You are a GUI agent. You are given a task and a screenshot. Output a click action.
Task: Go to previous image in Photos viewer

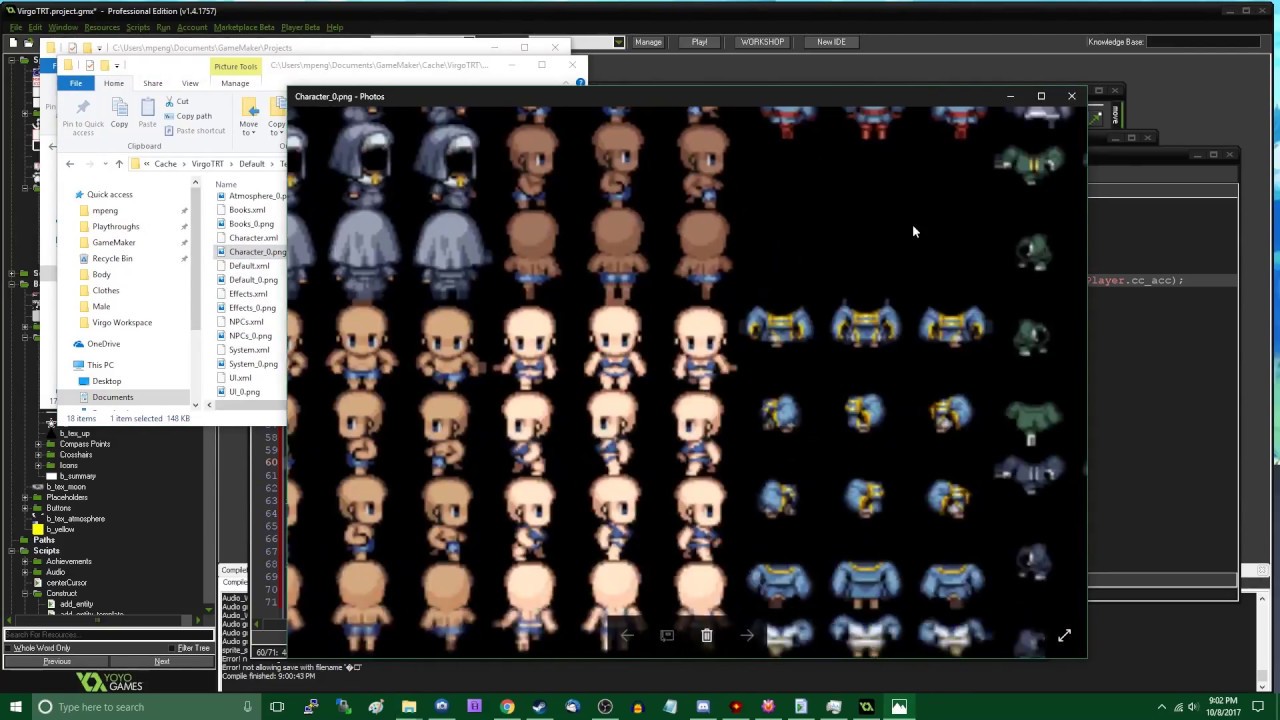(x=627, y=635)
